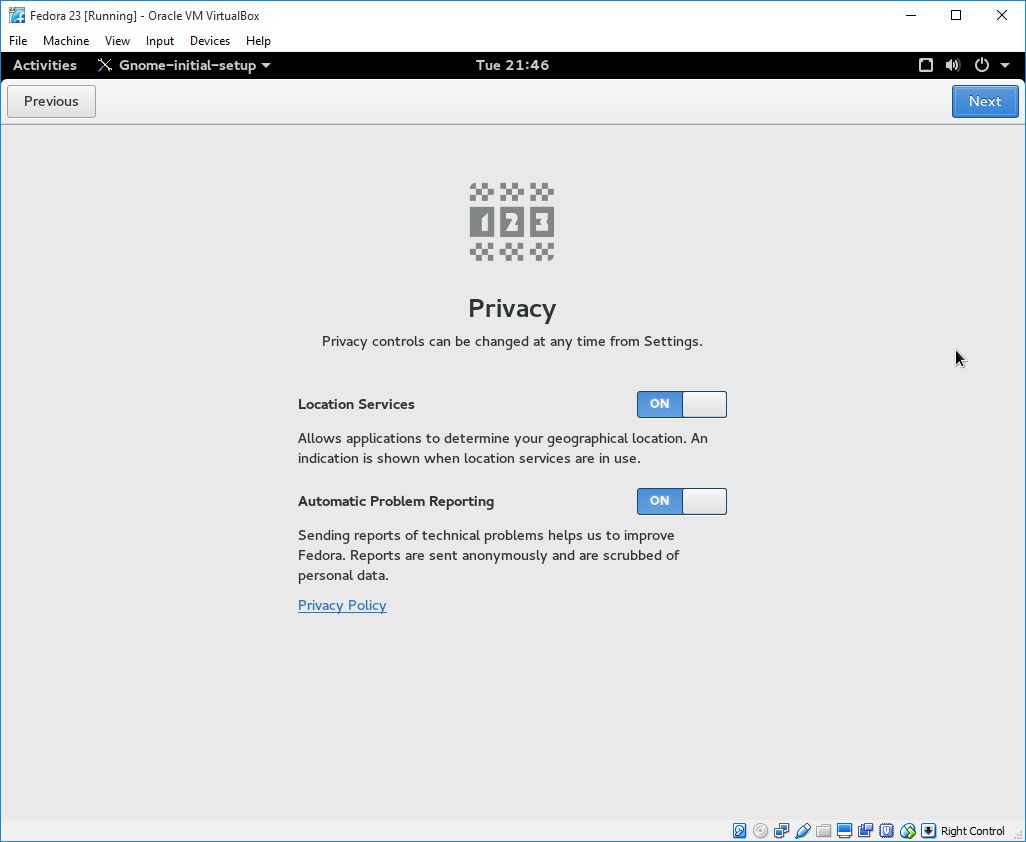Click the Privacy heading text
This screenshot has width=1026, height=842.
(512, 308)
